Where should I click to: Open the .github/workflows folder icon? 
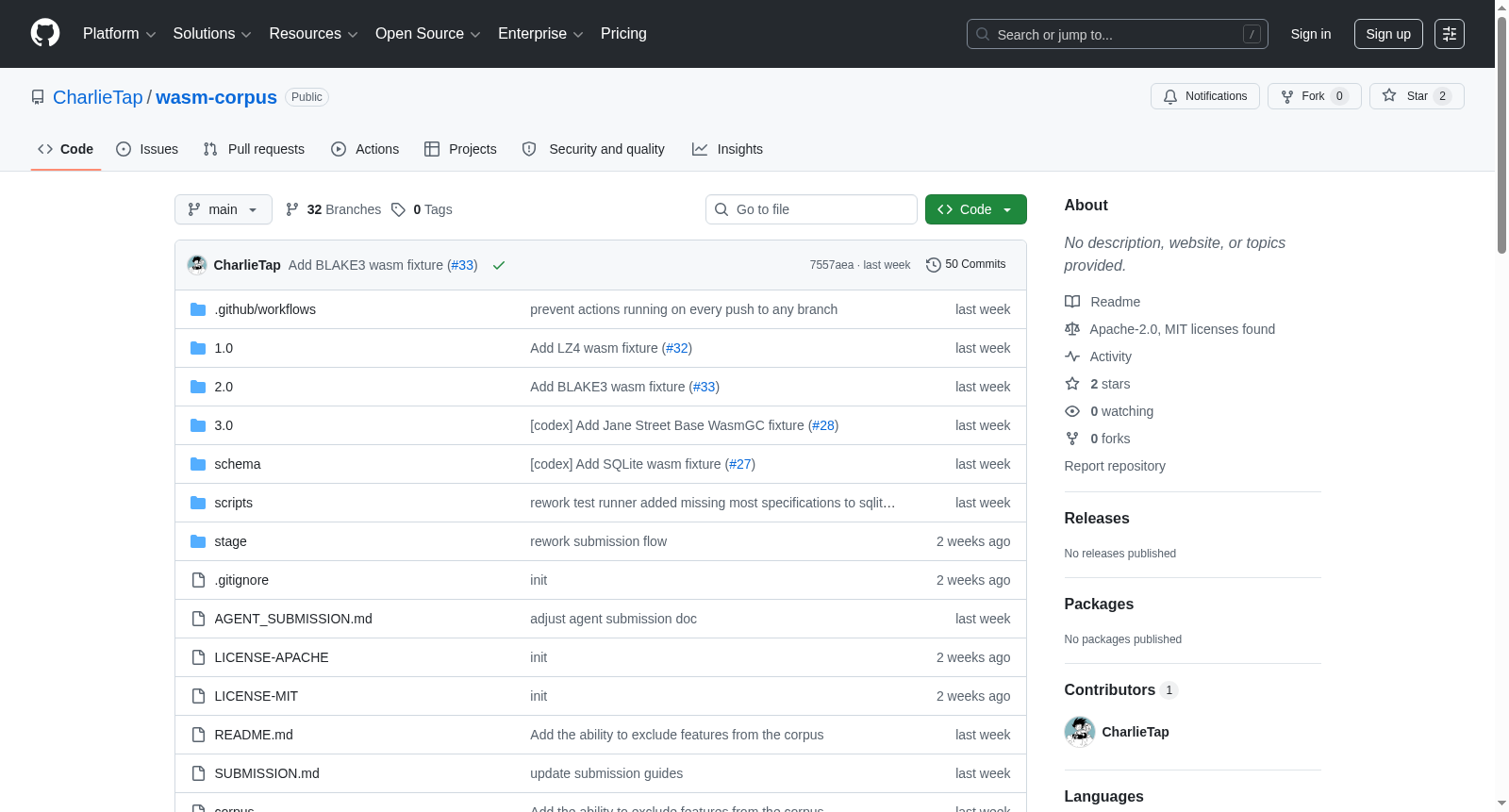coord(198,309)
